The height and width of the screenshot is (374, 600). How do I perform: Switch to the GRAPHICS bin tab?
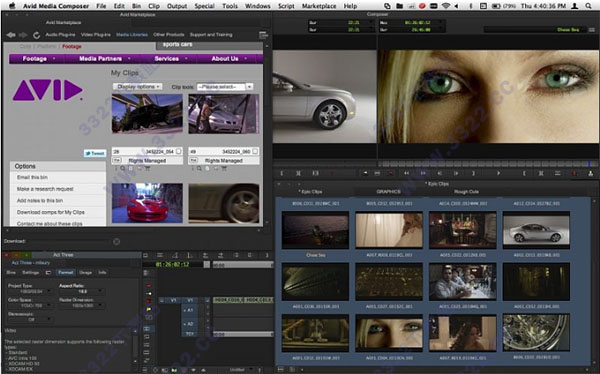(388, 191)
